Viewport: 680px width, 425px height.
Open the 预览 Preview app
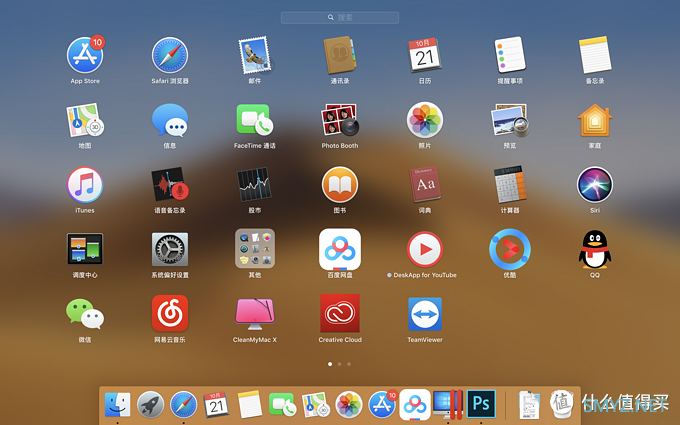point(510,120)
